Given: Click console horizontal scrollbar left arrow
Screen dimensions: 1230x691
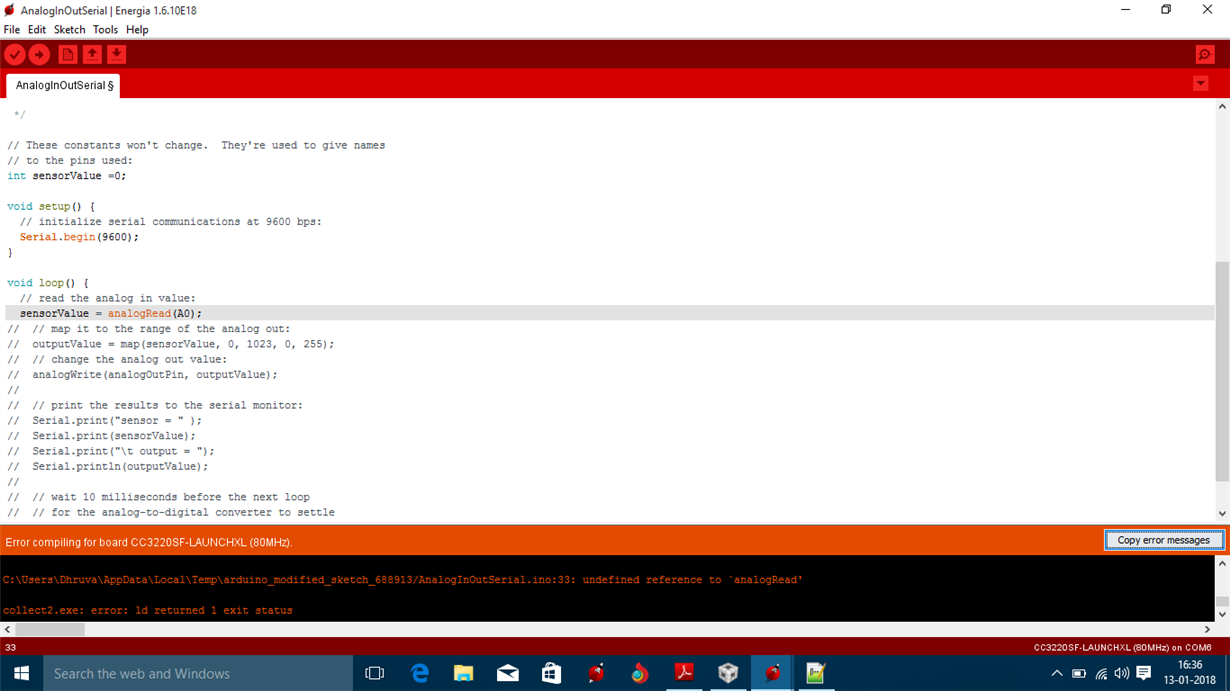Looking at the screenshot, I should click(8, 630).
